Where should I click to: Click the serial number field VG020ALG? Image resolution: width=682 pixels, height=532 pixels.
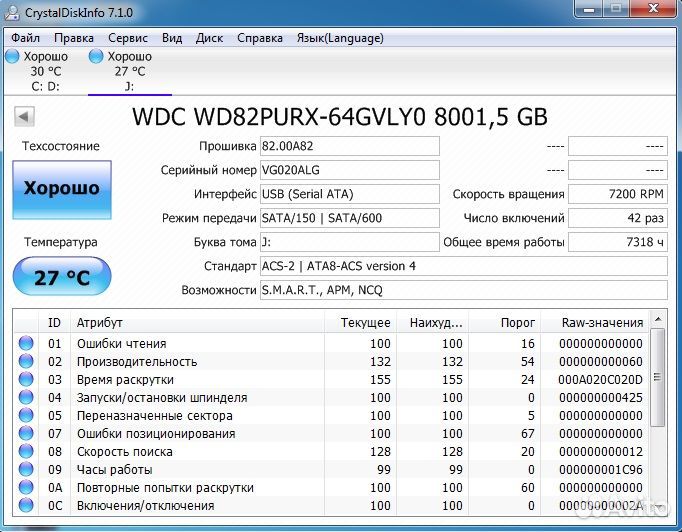point(350,170)
